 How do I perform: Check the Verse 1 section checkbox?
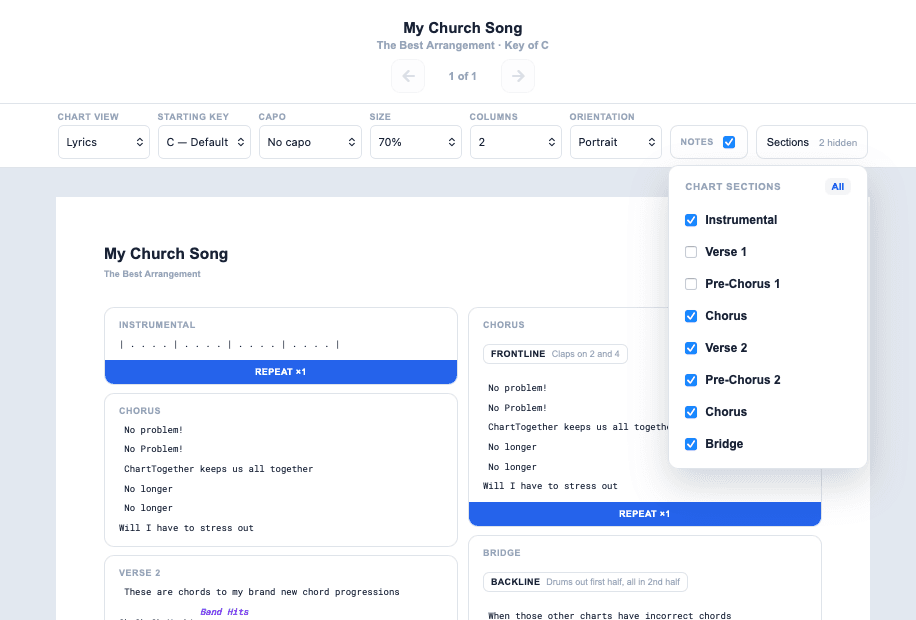[691, 252]
